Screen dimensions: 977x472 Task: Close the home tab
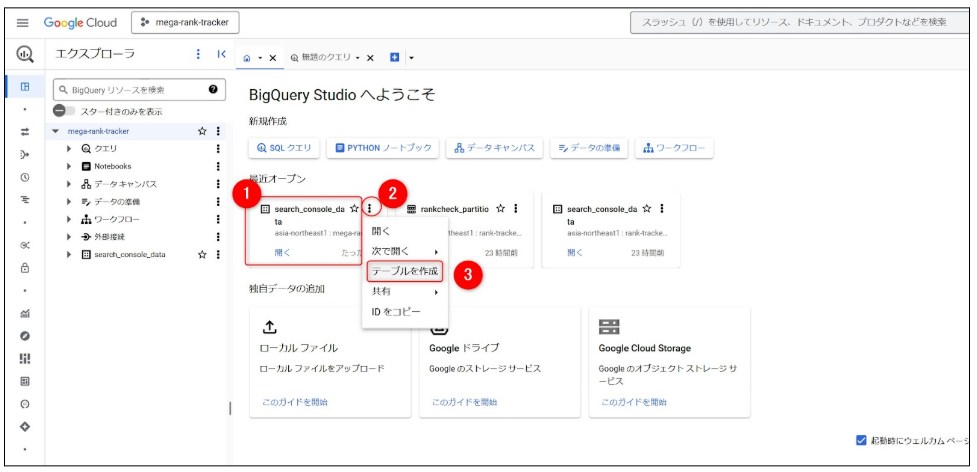272,58
